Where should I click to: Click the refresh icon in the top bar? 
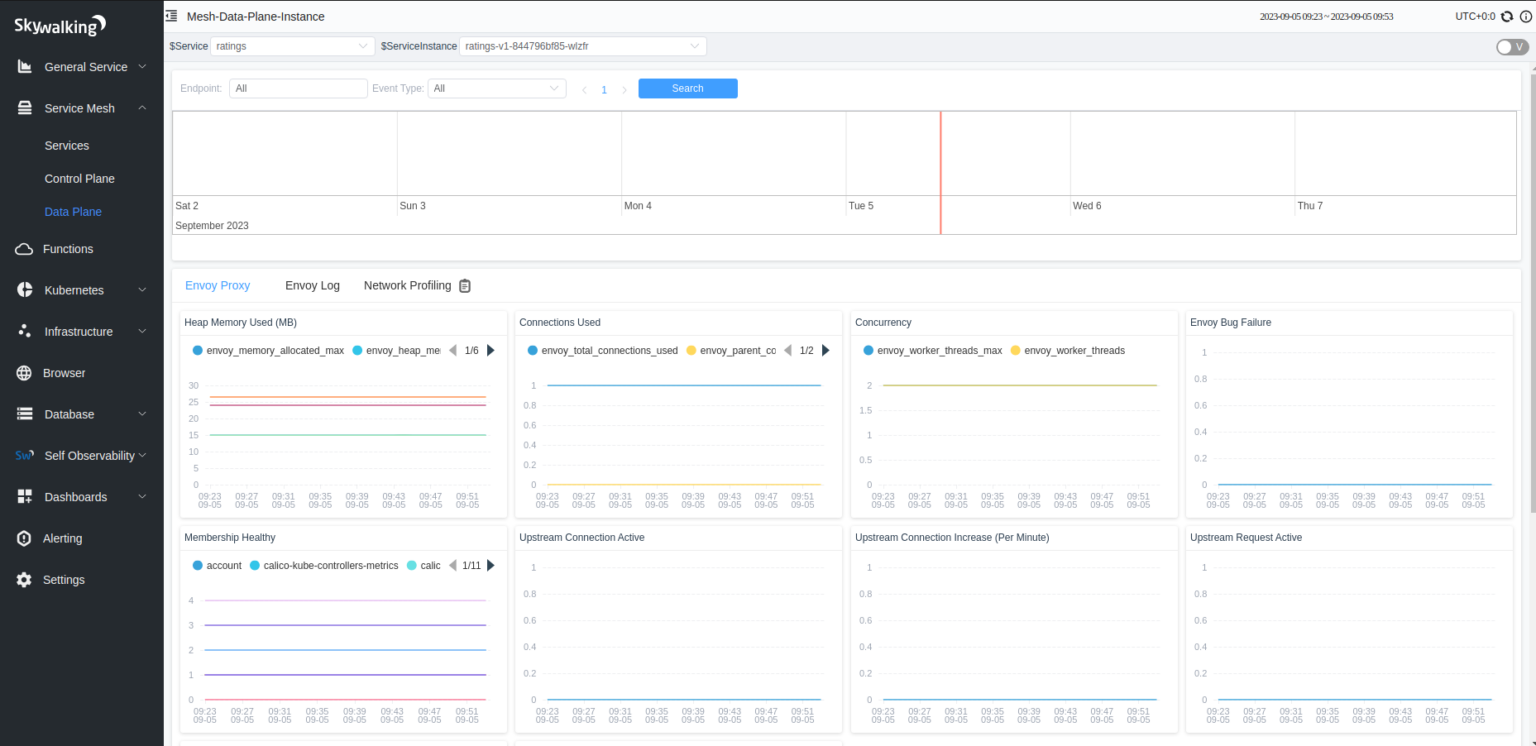click(x=1506, y=16)
